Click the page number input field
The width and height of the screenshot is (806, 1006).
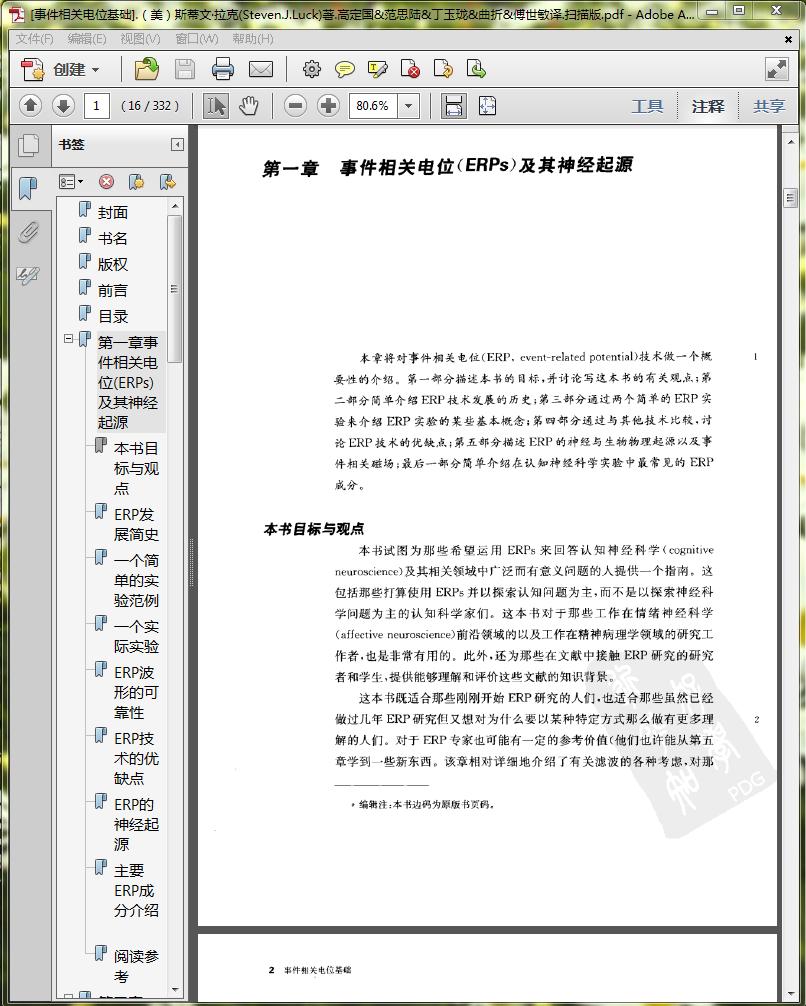point(97,105)
